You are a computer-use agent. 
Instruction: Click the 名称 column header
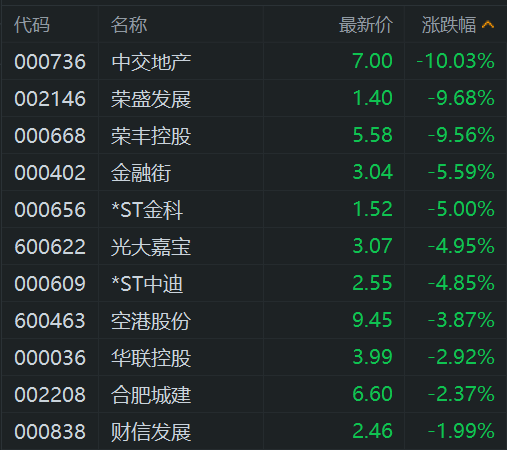129,25
